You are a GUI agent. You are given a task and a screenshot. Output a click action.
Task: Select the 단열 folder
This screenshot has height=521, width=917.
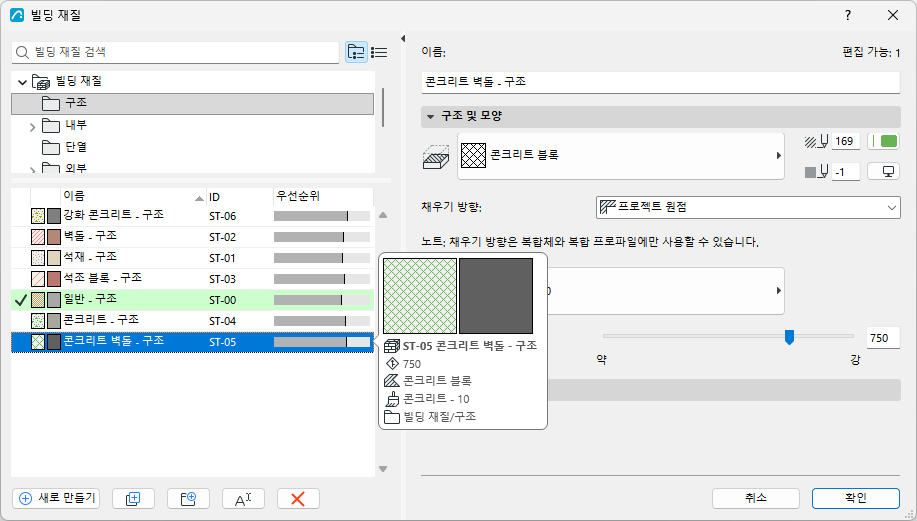click(x=192, y=147)
